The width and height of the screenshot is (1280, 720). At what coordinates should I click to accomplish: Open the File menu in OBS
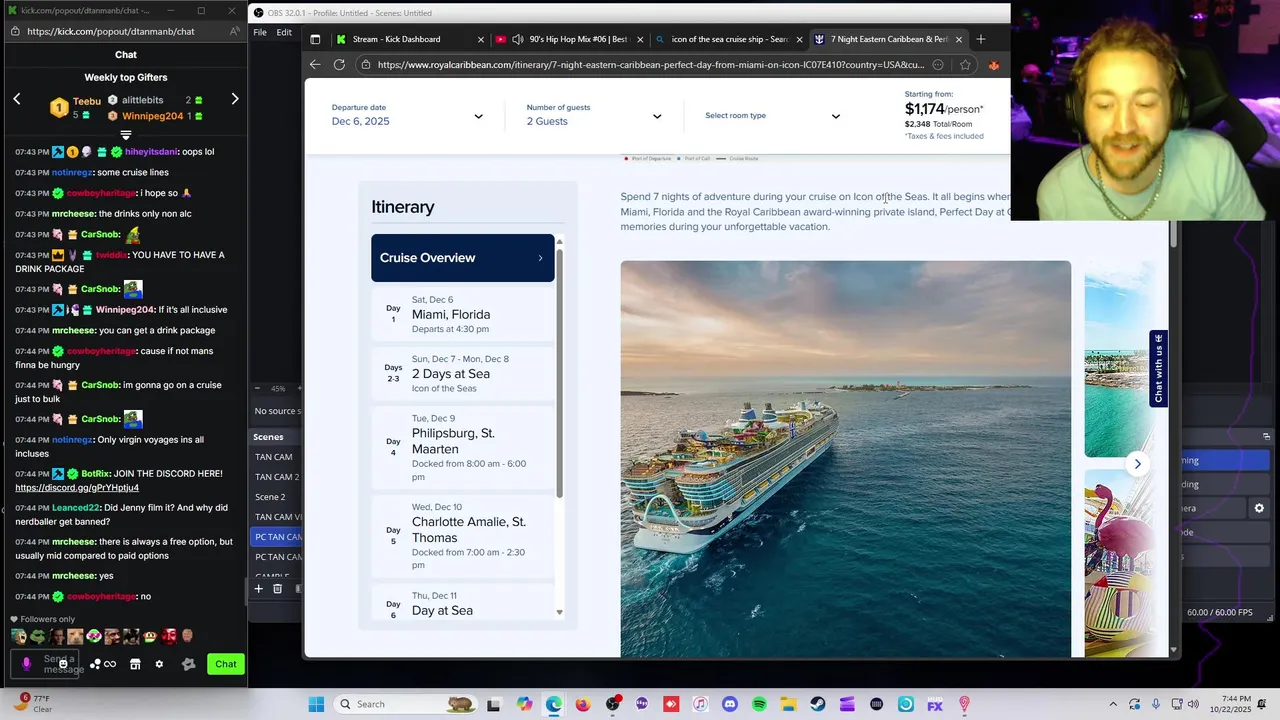(x=260, y=32)
